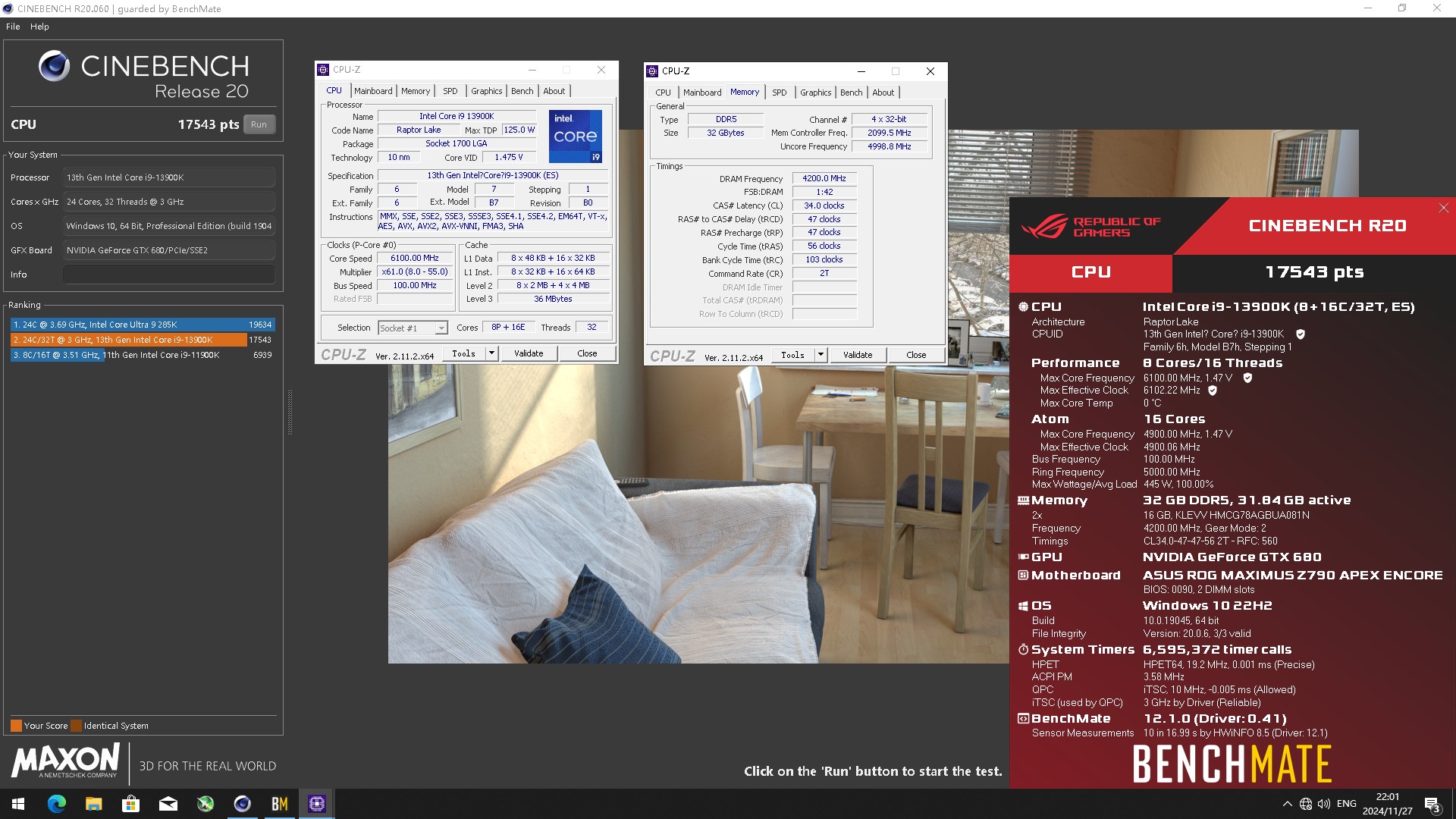Click the shield icon beside Max Effective Clock 6102.22
1456x819 pixels.
(1213, 391)
